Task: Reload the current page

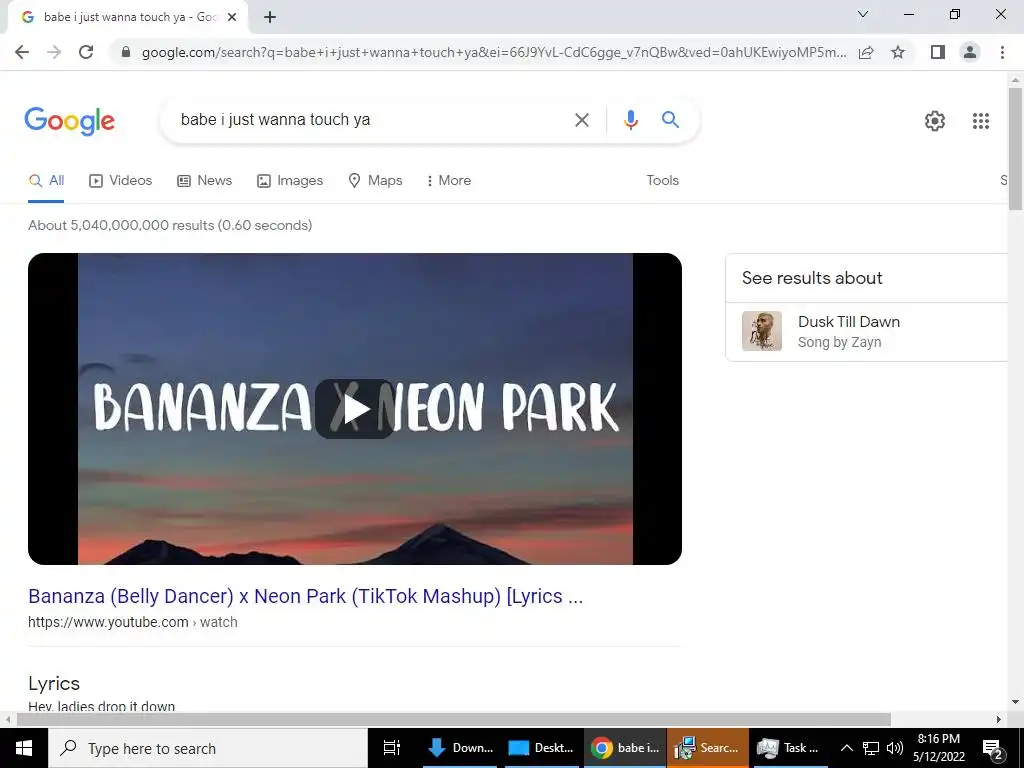Action: [86, 52]
